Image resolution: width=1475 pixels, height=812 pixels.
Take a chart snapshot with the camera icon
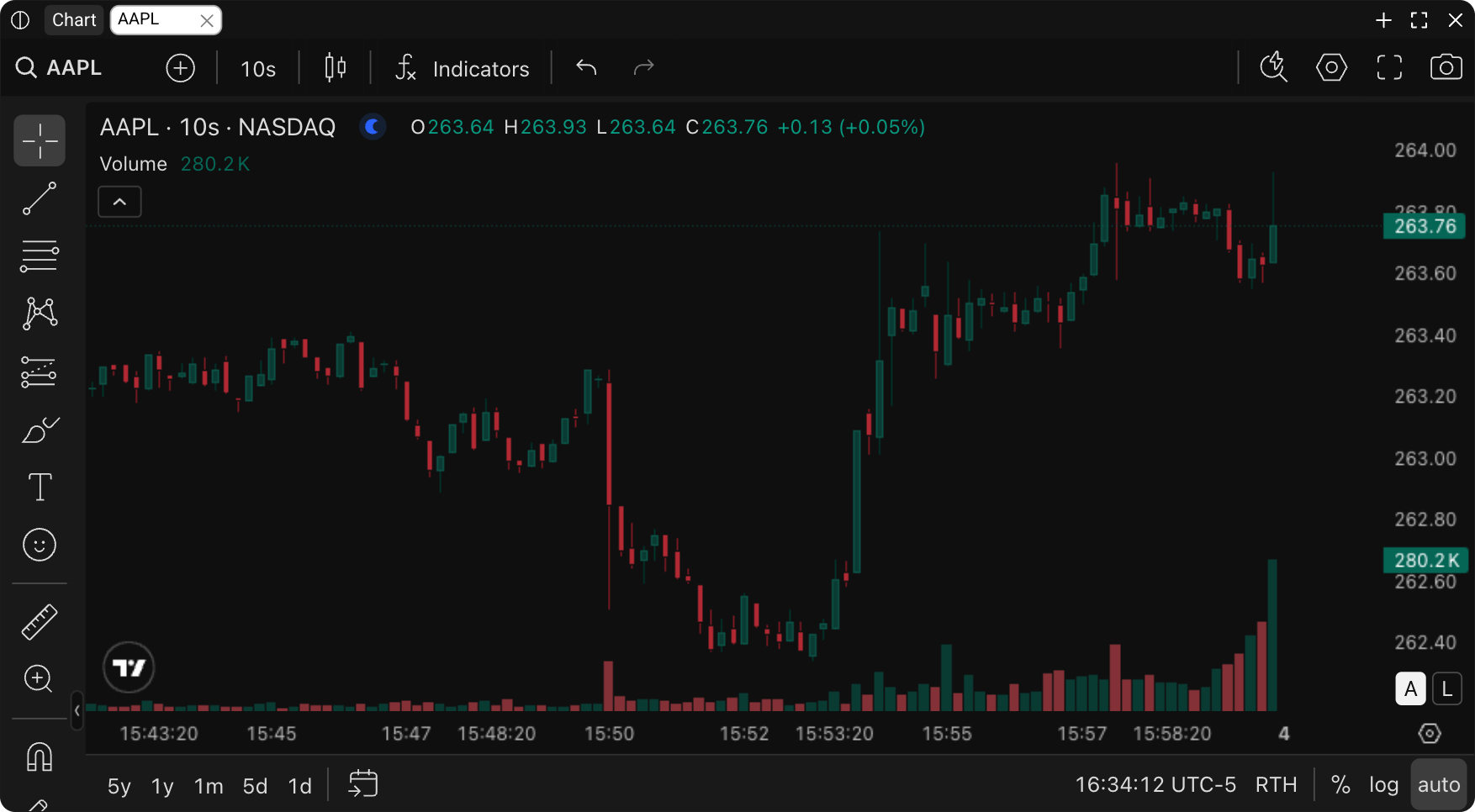click(x=1446, y=67)
